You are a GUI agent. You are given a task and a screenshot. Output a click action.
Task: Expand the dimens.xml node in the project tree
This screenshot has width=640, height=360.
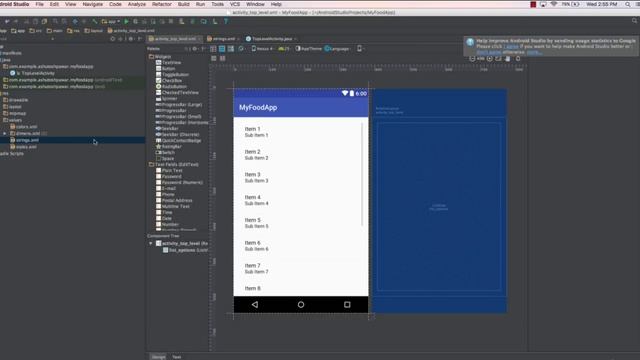(x=5, y=133)
